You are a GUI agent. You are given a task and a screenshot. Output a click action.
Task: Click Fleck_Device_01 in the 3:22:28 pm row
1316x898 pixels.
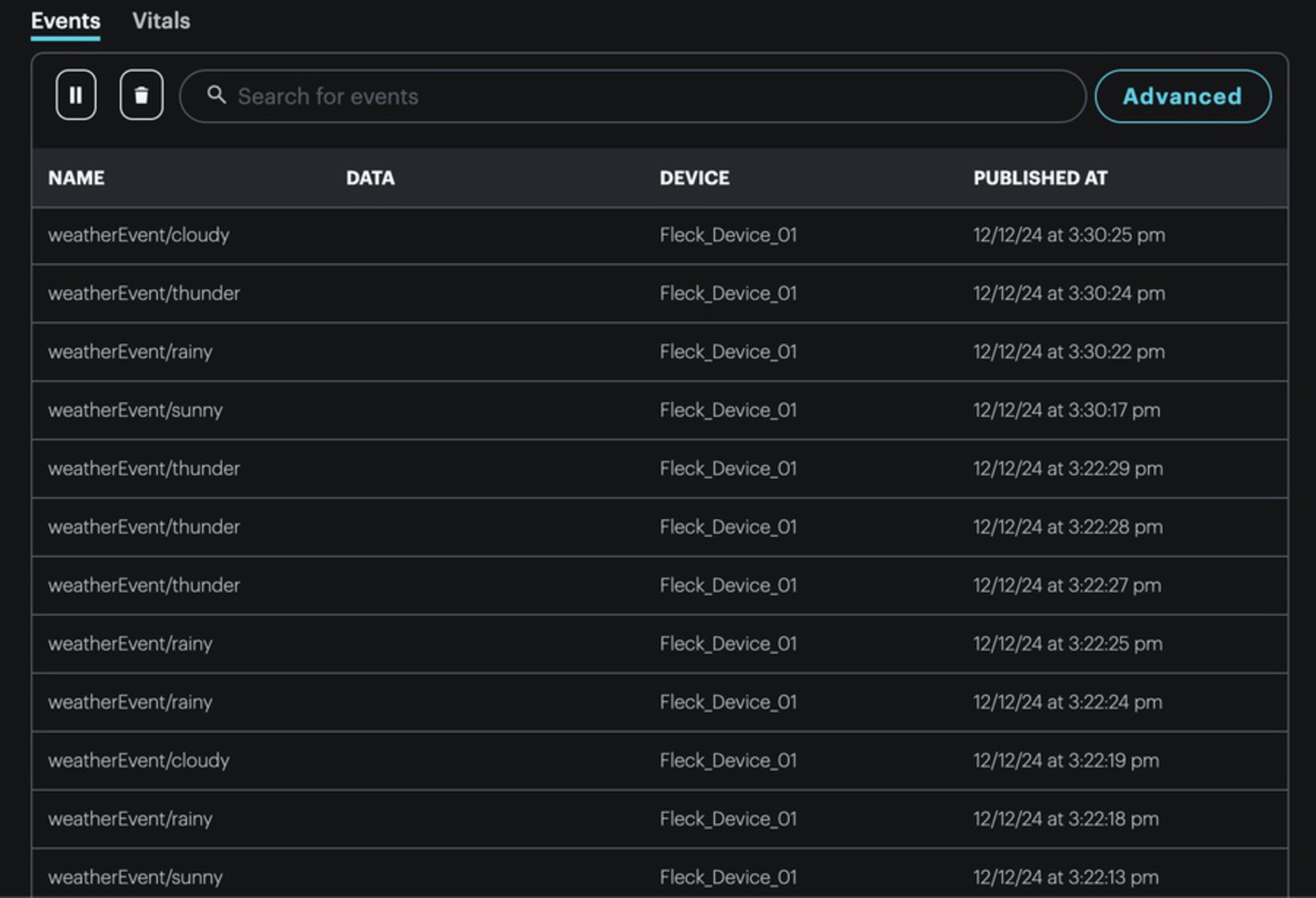pyautogui.click(x=728, y=527)
